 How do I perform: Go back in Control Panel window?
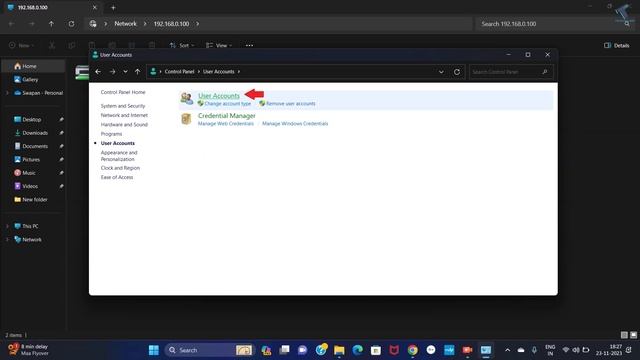tap(98, 72)
